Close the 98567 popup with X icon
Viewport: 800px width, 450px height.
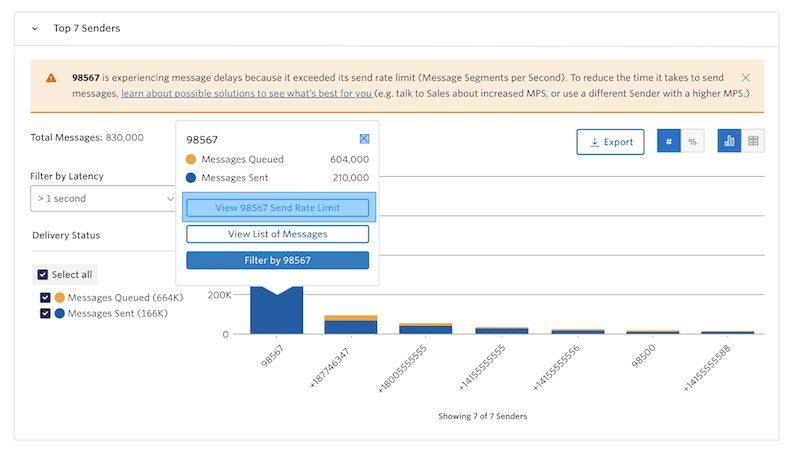[x=364, y=139]
